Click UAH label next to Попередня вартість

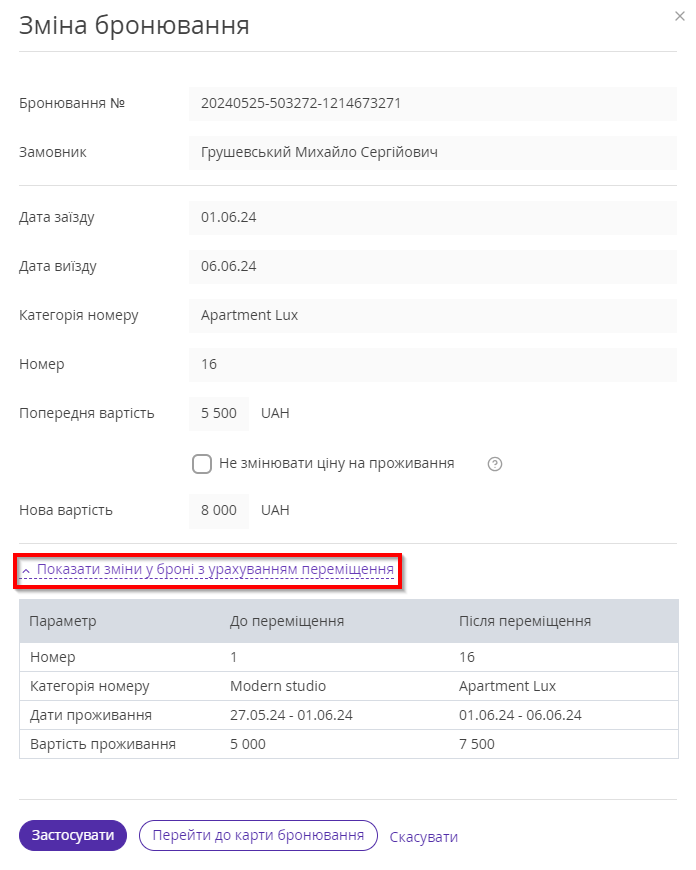(x=275, y=413)
